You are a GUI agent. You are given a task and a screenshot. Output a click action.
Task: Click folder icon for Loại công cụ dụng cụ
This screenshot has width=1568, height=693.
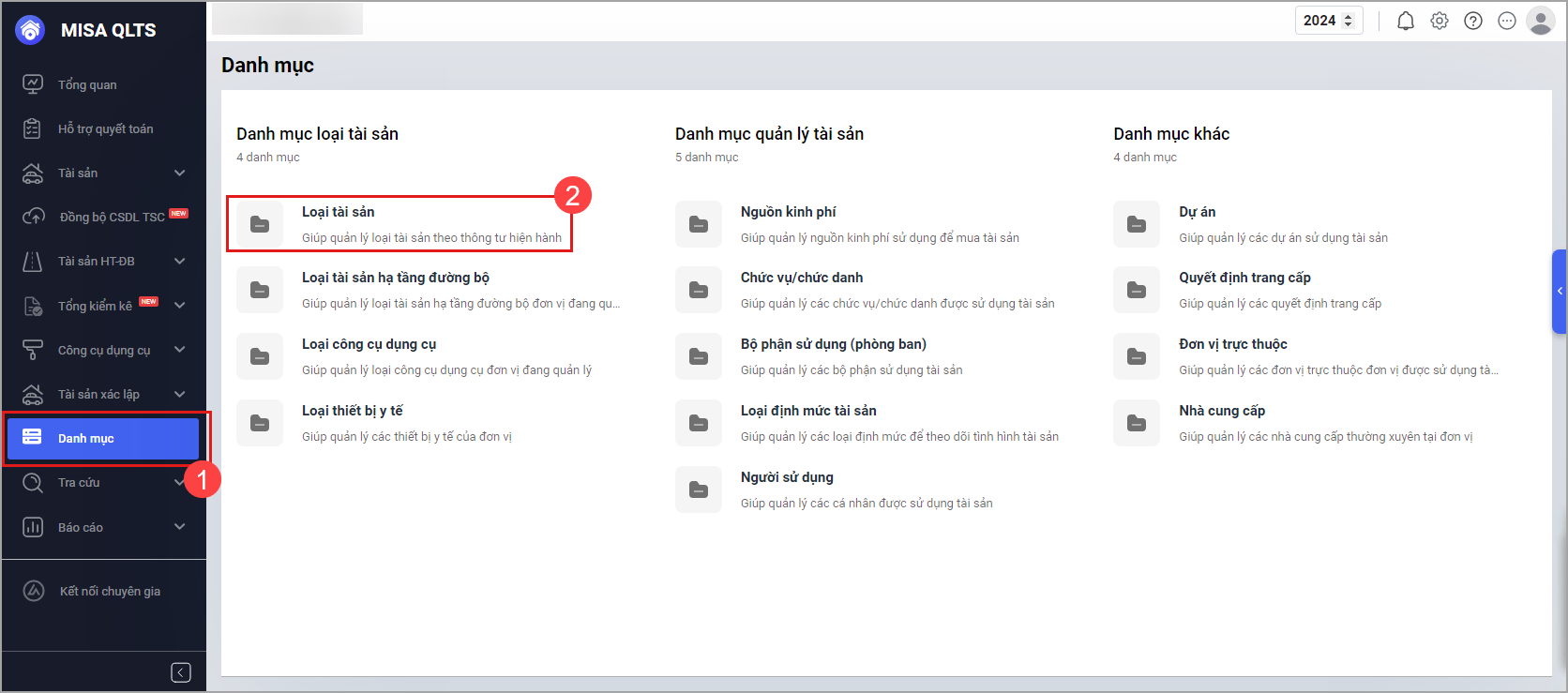tap(260, 356)
